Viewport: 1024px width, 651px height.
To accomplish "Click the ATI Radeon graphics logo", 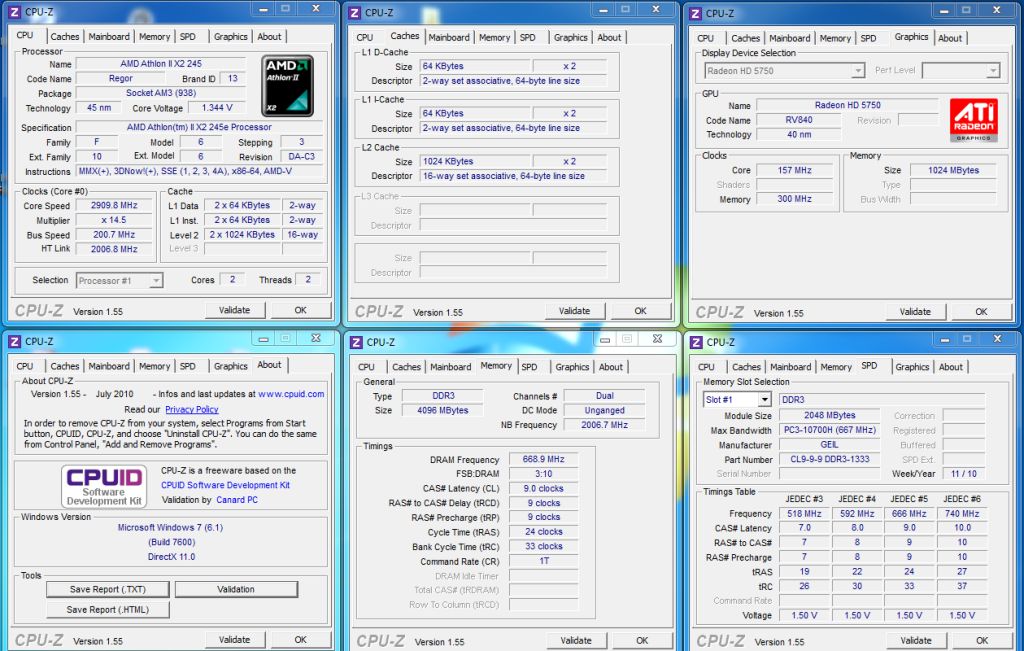I will coord(973,119).
